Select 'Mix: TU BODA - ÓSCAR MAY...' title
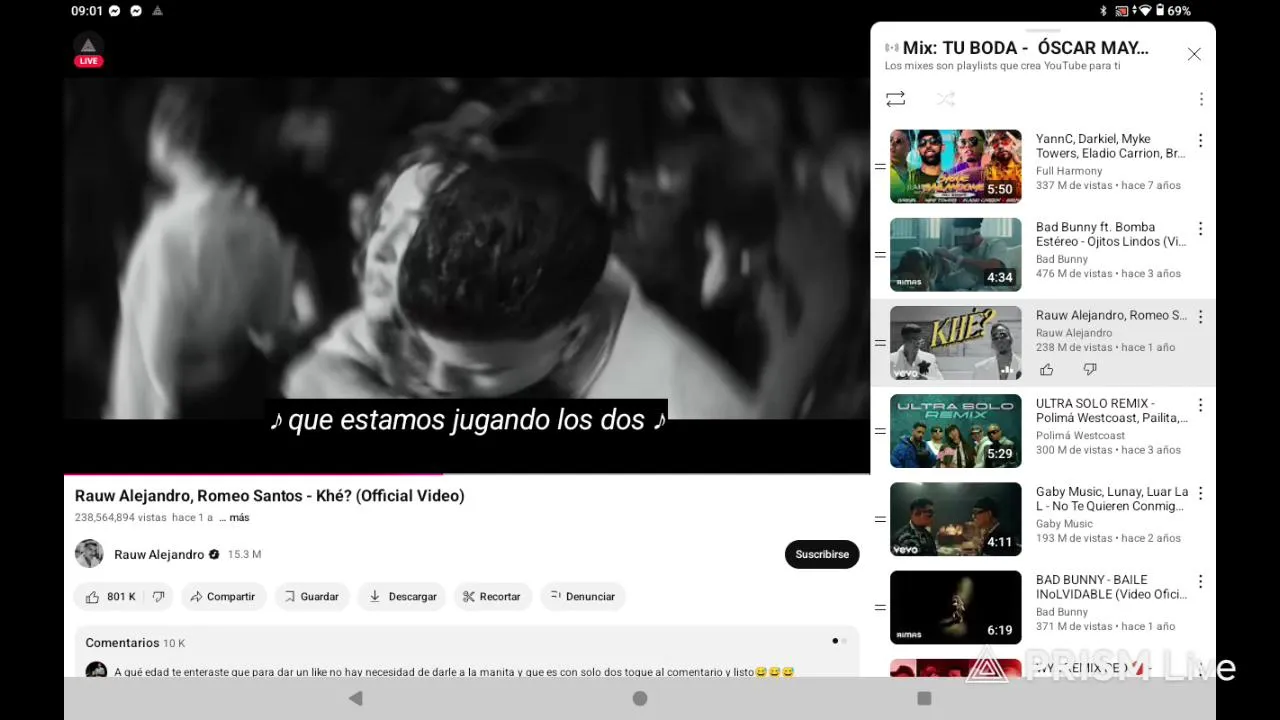 1026,48
